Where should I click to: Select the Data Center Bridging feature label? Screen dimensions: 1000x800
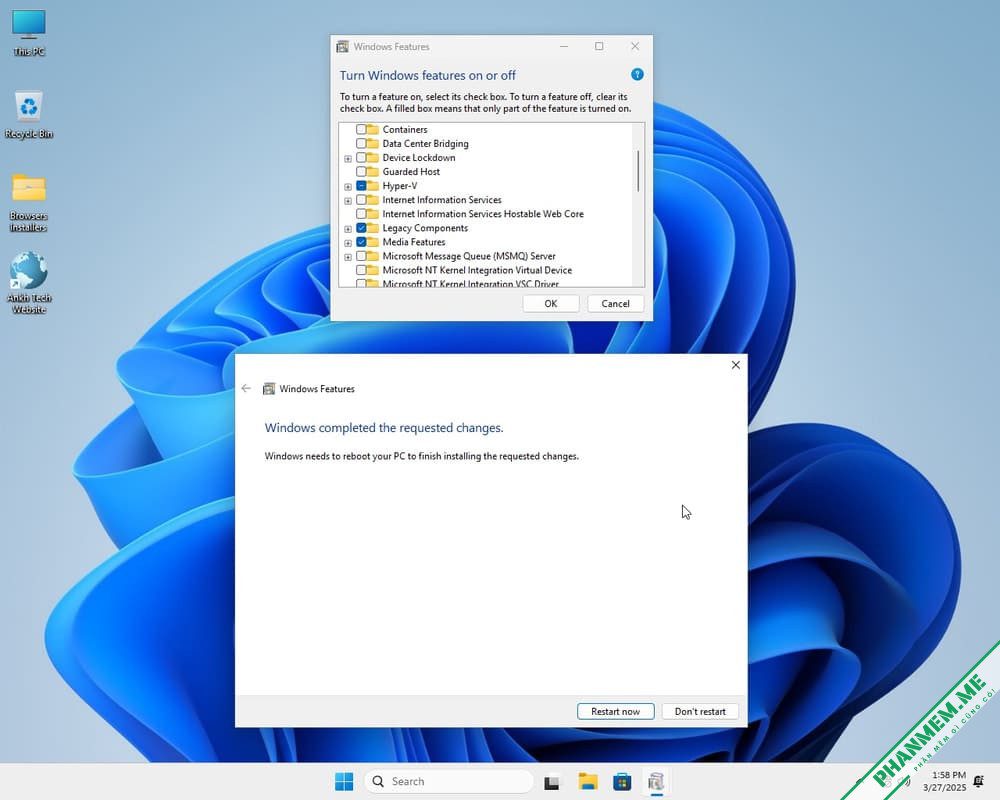point(425,144)
